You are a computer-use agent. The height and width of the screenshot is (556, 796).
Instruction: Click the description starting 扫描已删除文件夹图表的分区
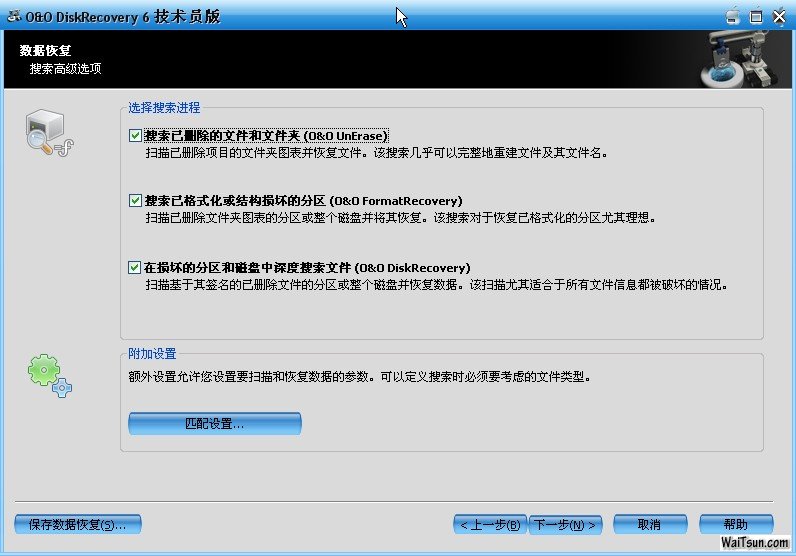tap(401, 218)
